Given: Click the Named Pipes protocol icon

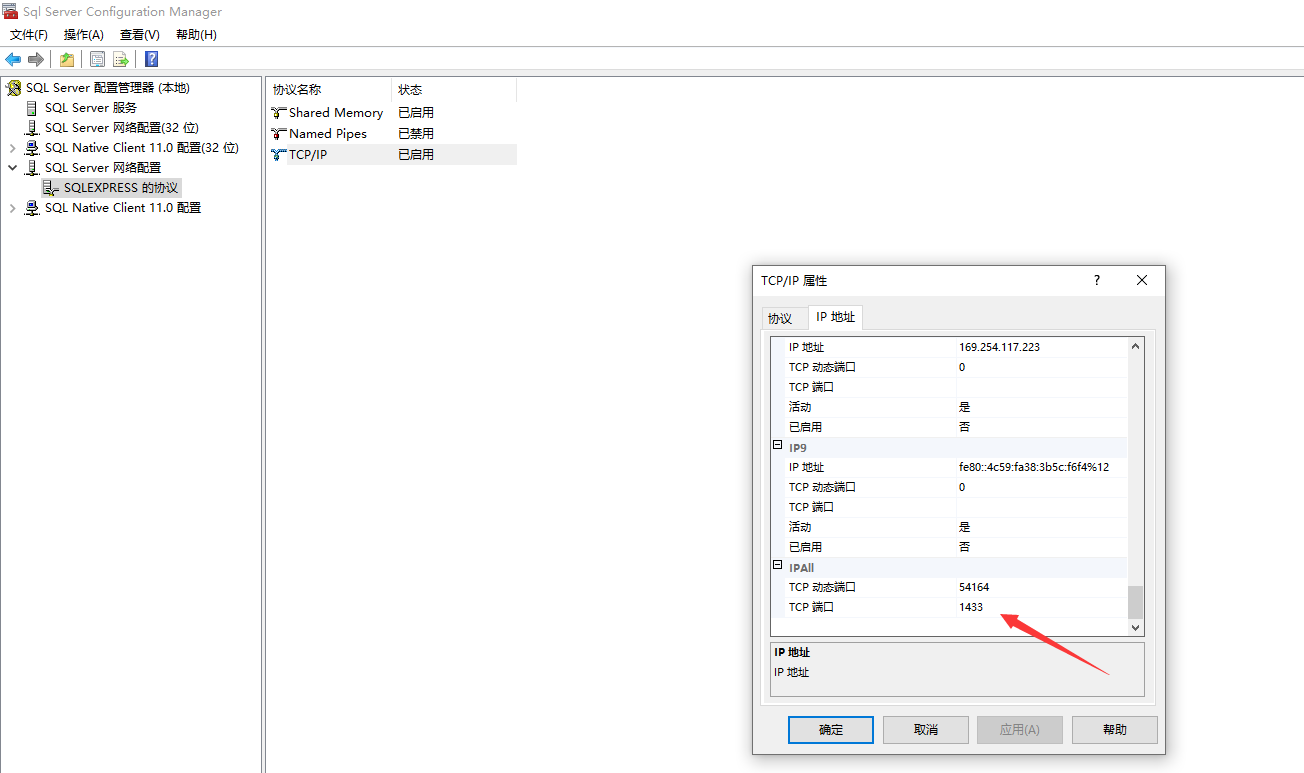Looking at the screenshot, I should click(278, 133).
